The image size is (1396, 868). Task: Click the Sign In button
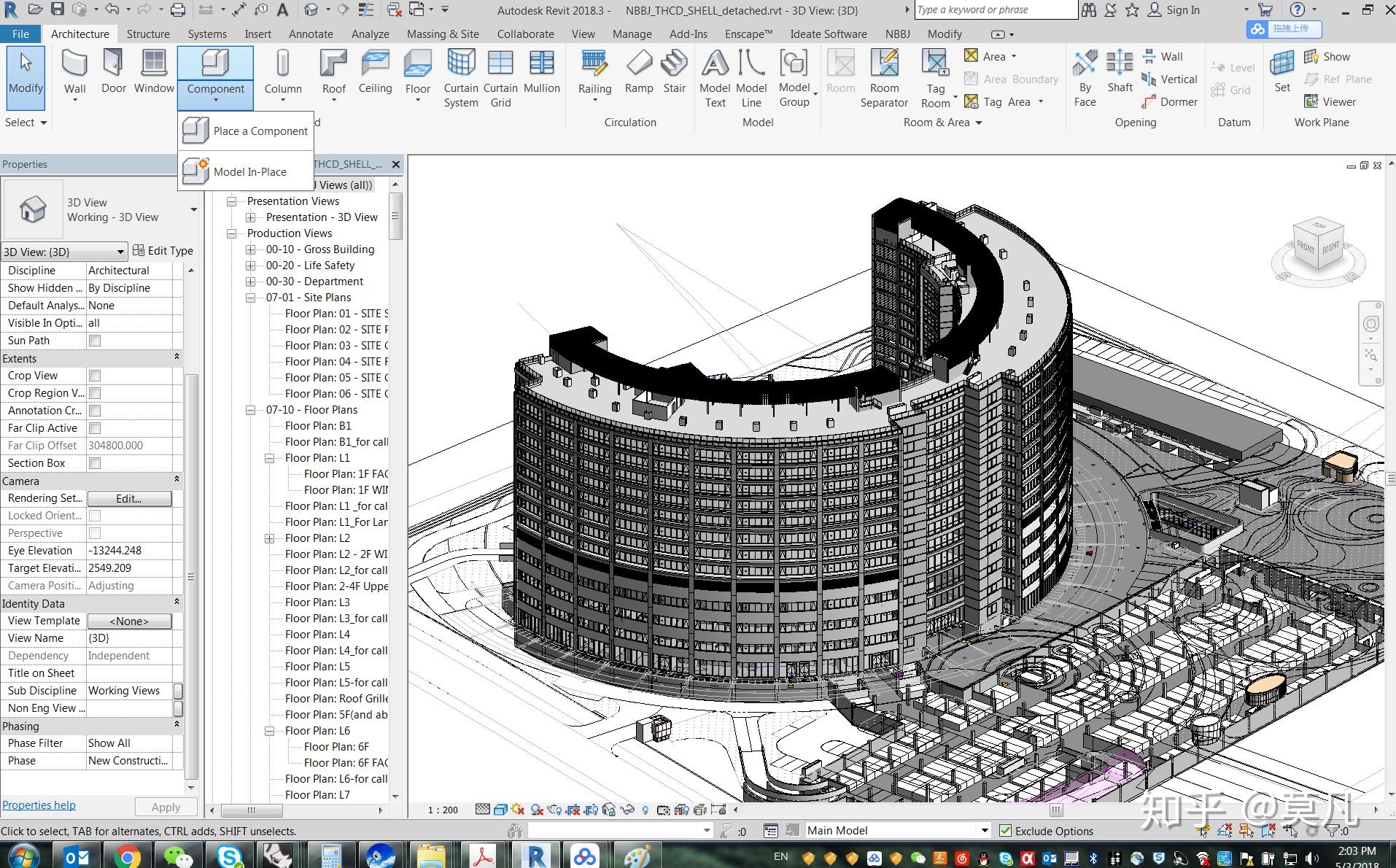(1174, 10)
